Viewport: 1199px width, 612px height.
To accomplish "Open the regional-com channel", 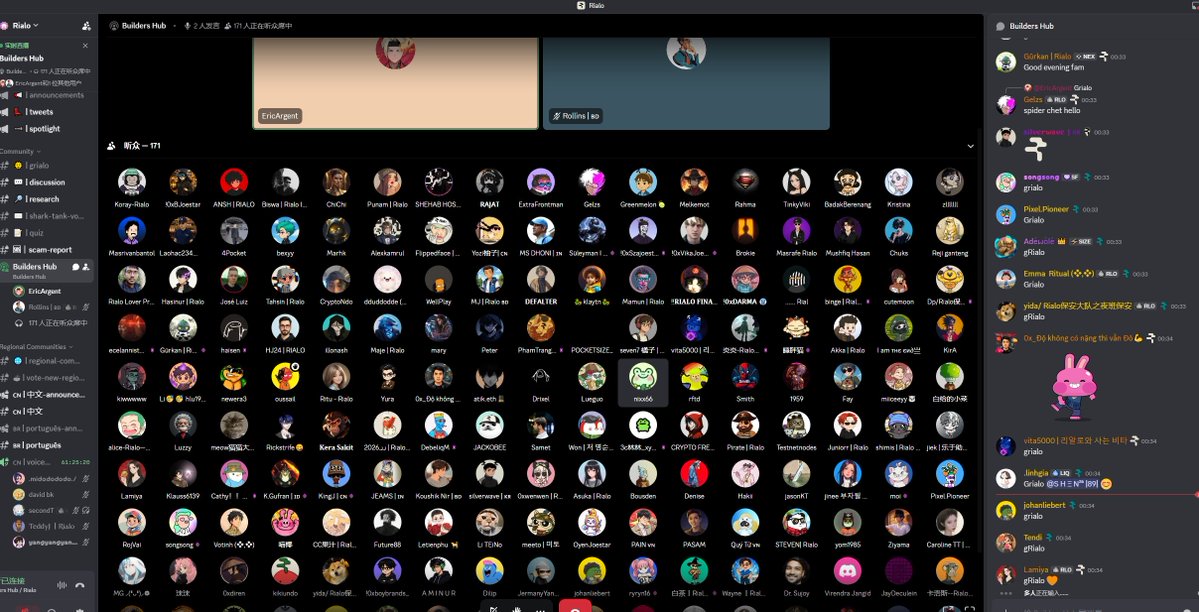I will 47,361.
